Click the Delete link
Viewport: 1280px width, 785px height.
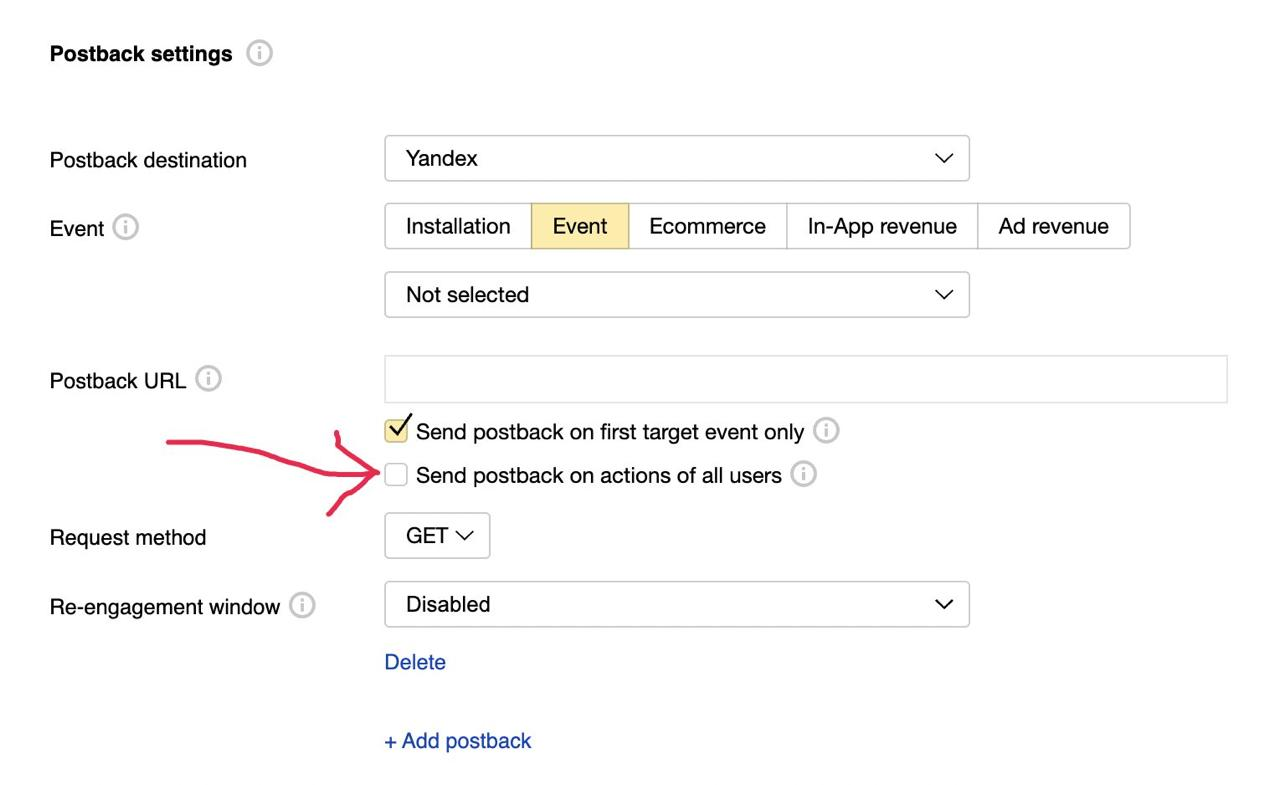pos(415,662)
